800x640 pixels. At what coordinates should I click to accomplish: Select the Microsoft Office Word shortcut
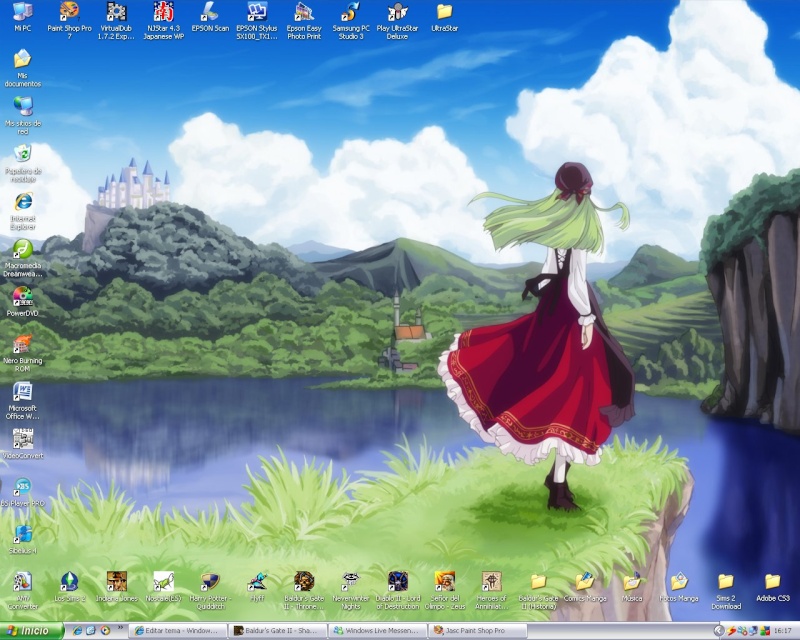coord(22,401)
